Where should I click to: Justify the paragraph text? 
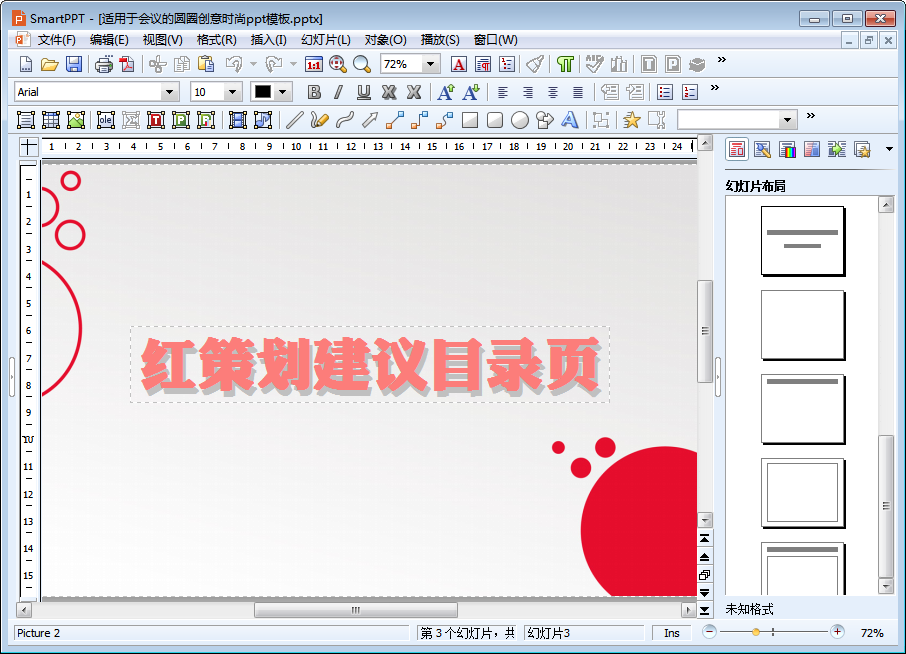[578, 92]
